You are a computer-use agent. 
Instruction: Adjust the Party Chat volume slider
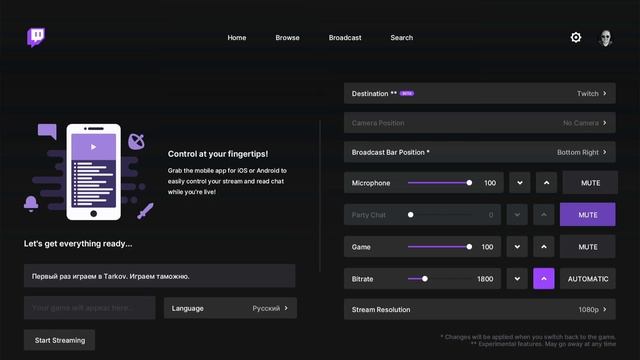point(440,215)
